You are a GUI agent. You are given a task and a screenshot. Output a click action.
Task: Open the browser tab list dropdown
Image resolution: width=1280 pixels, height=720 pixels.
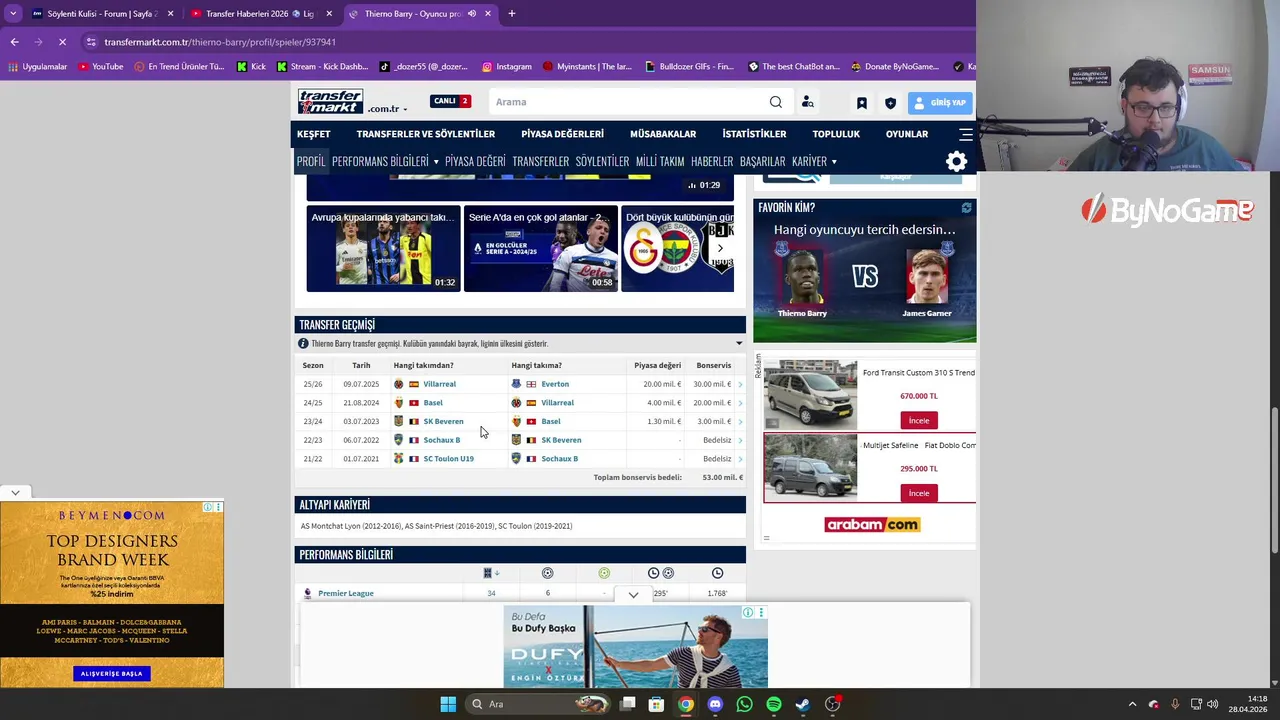[x=12, y=14]
